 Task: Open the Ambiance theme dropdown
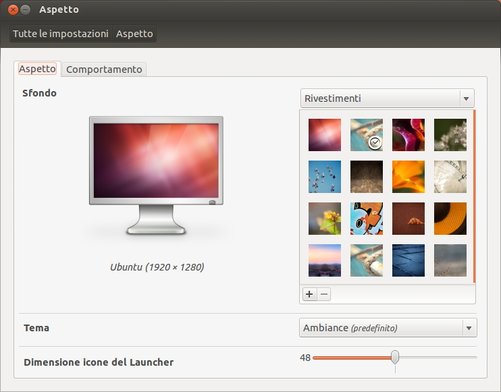click(388, 328)
